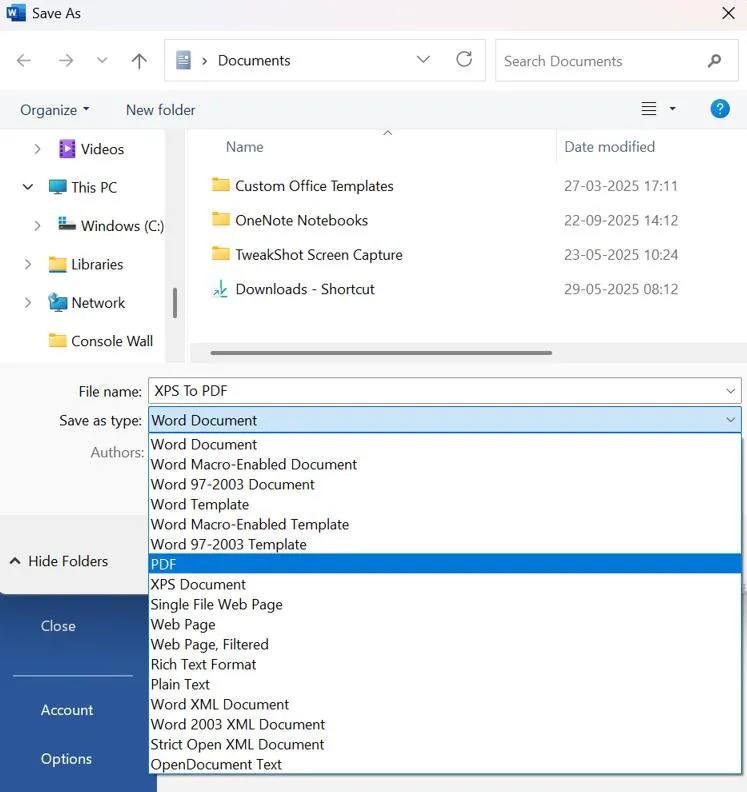The height and width of the screenshot is (792, 747).
Task: Click the search magnifier icon
Action: [714, 61]
